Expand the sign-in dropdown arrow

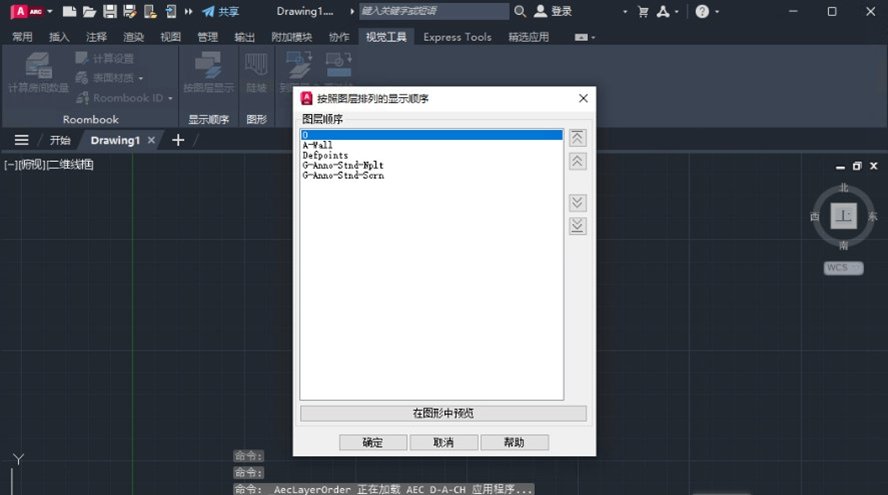point(625,11)
